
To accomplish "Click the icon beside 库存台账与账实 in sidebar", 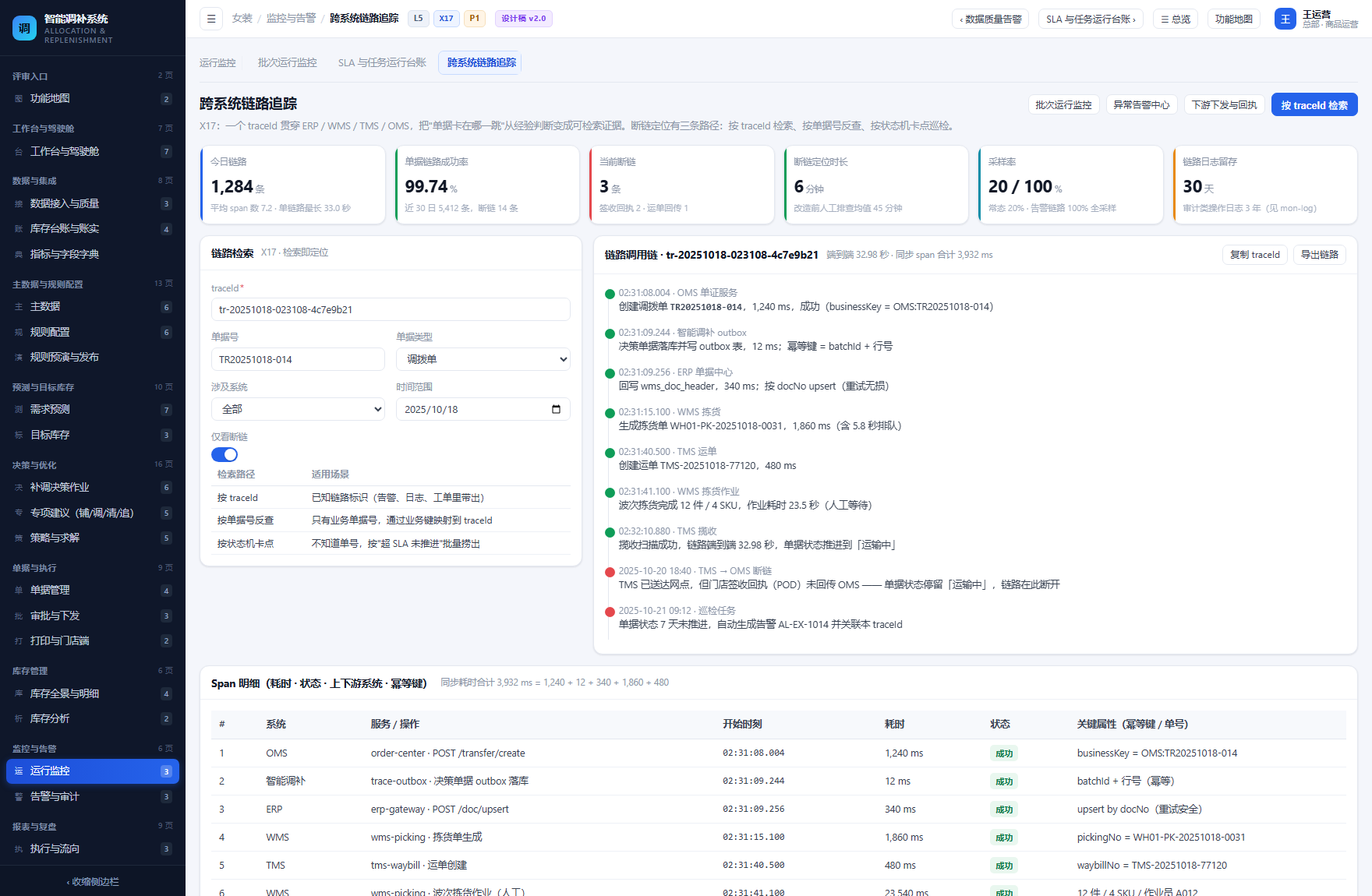I will pos(19,229).
